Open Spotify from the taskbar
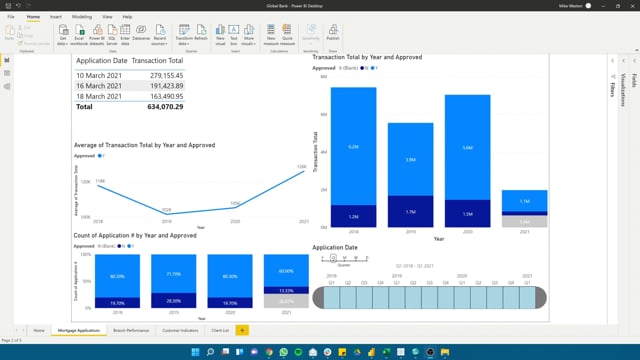The image size is (640, 360). 298,352
